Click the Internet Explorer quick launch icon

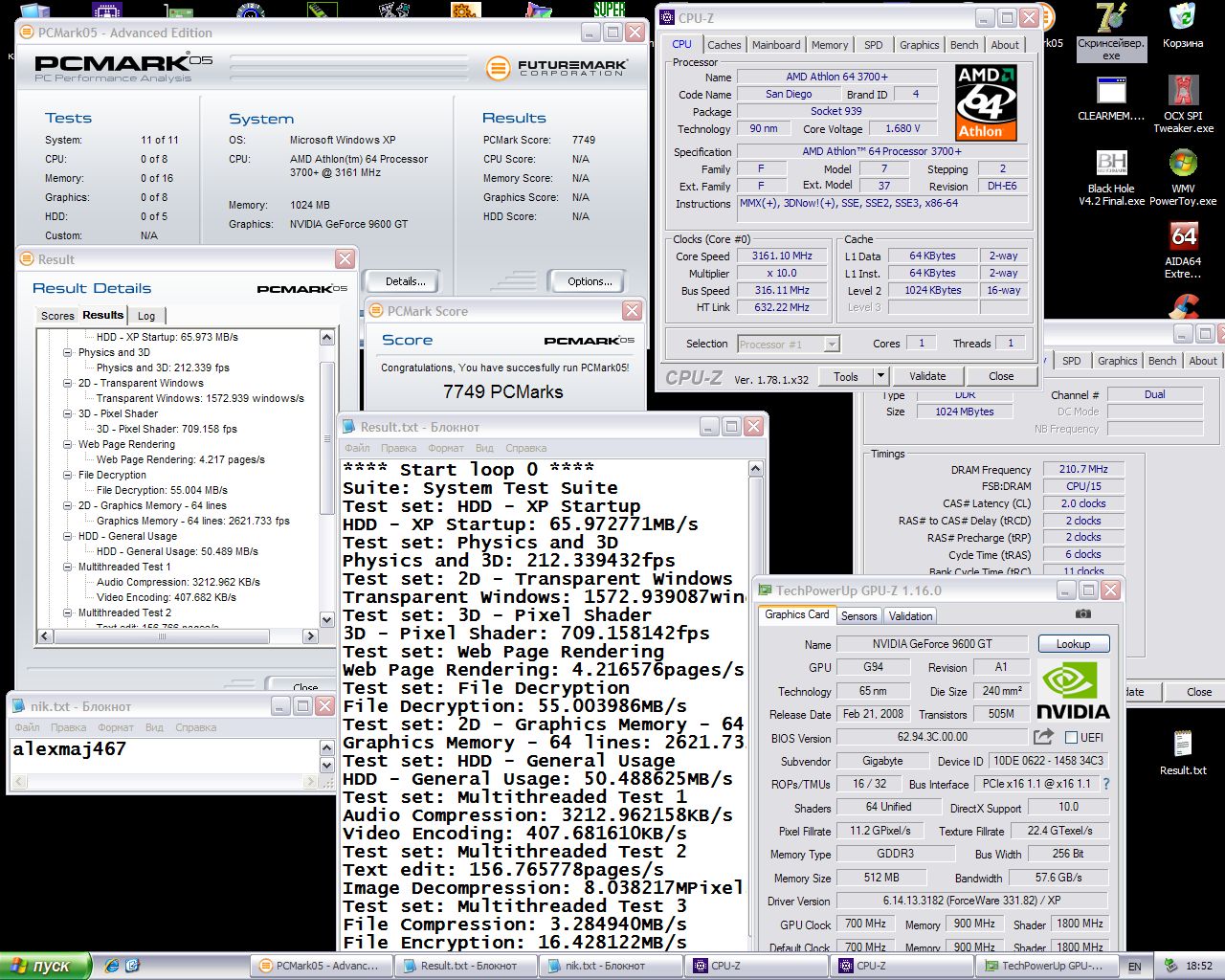coord(112,966)
